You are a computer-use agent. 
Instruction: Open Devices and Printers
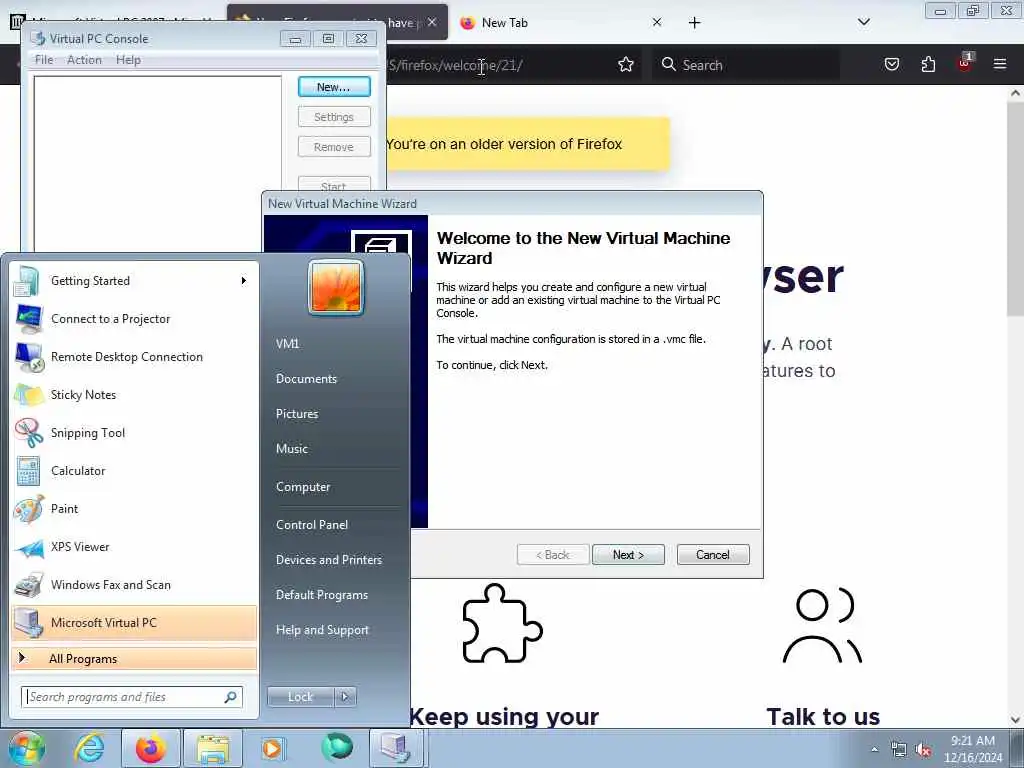(x=328, y=560)
